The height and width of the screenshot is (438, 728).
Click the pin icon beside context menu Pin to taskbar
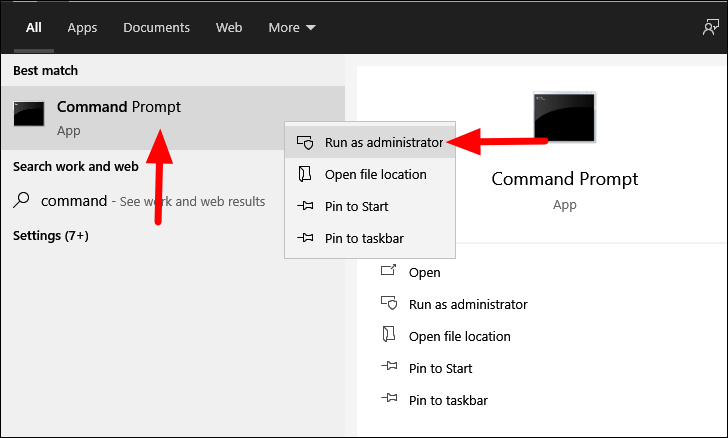click(x=305, y=238)
